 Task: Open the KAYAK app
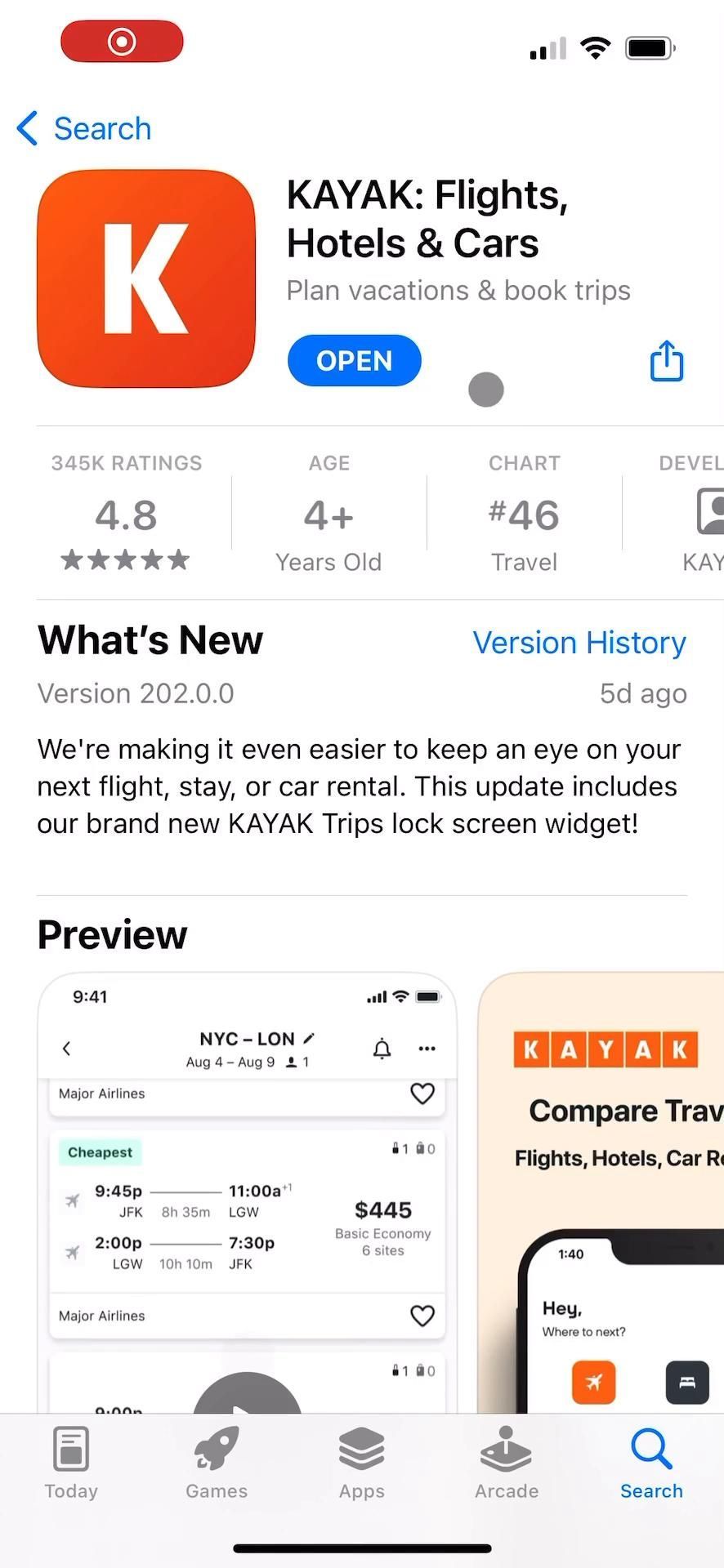pyautogui.click(x=354, y=361)
